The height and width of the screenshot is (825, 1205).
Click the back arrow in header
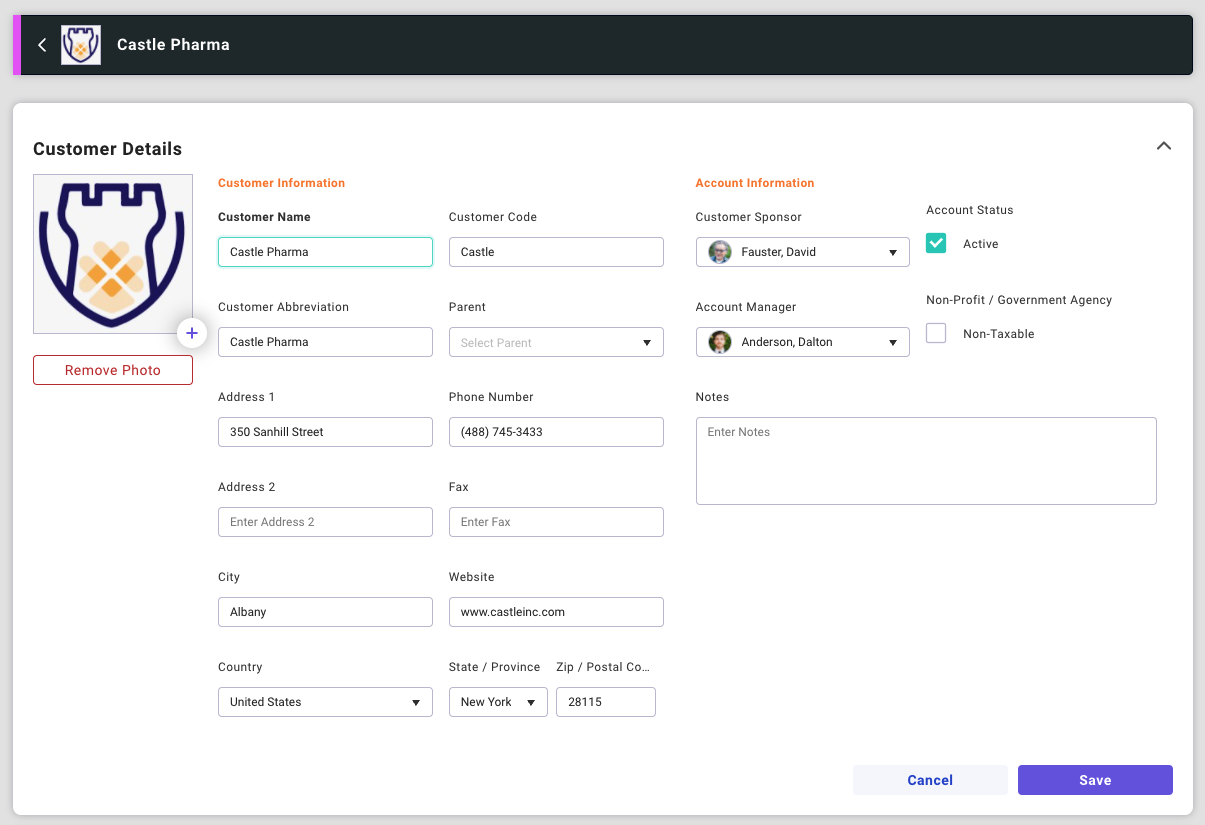[x=42, y=45]
